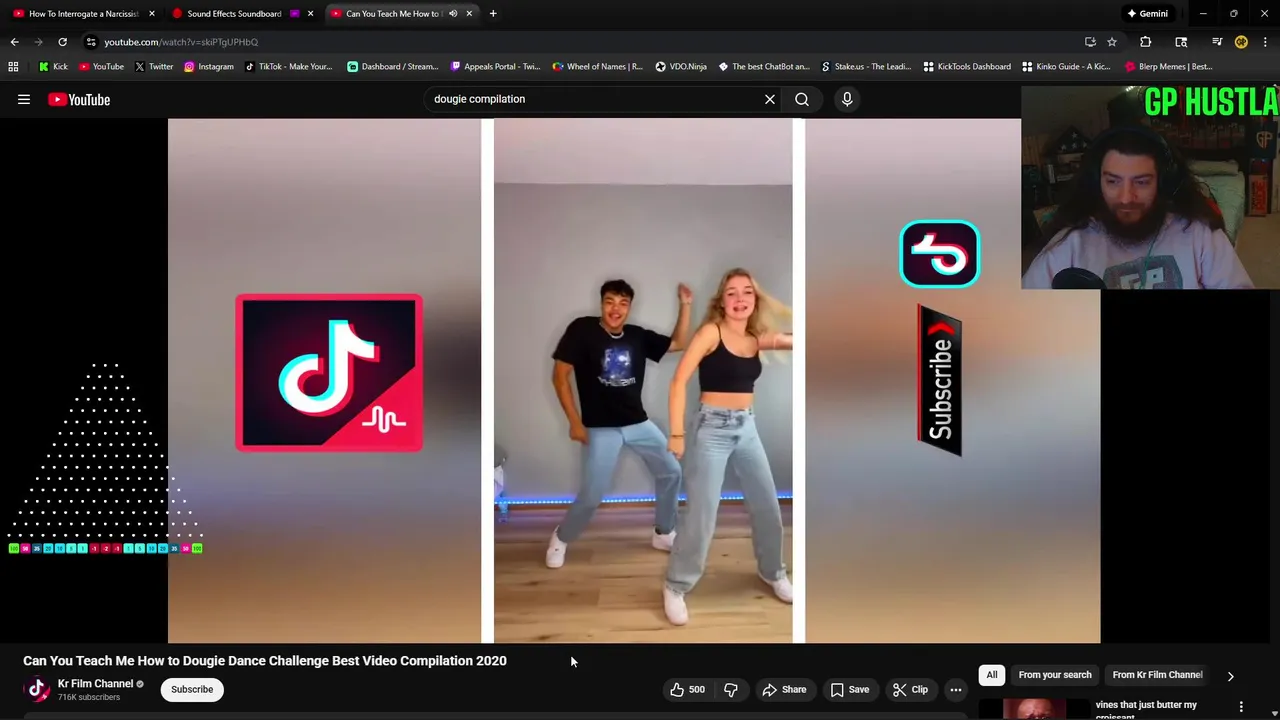This screenshot has height=720, width=1280.
Task: Go back in browser history
Action: tap(14, 42)
